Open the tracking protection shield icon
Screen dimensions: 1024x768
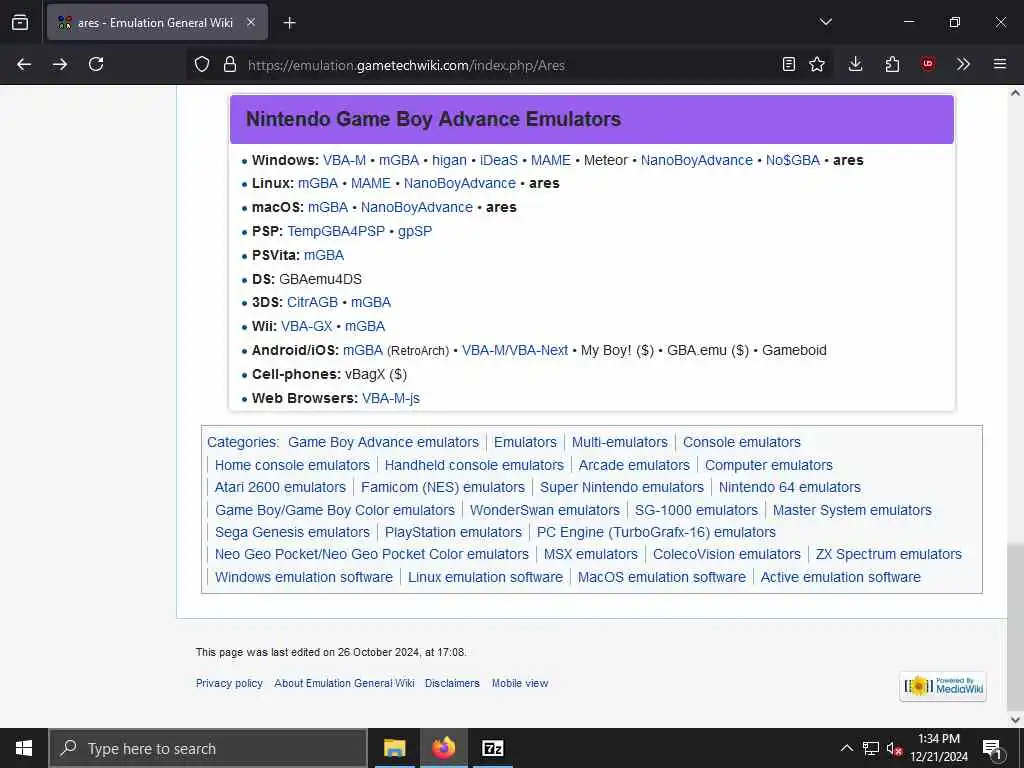tap(202, 64)
